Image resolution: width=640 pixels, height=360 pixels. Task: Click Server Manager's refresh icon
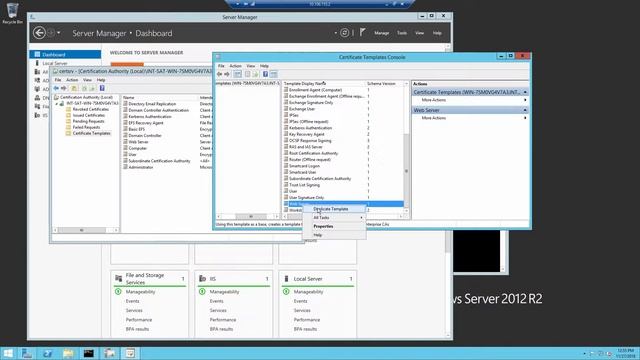click(344, 33)
